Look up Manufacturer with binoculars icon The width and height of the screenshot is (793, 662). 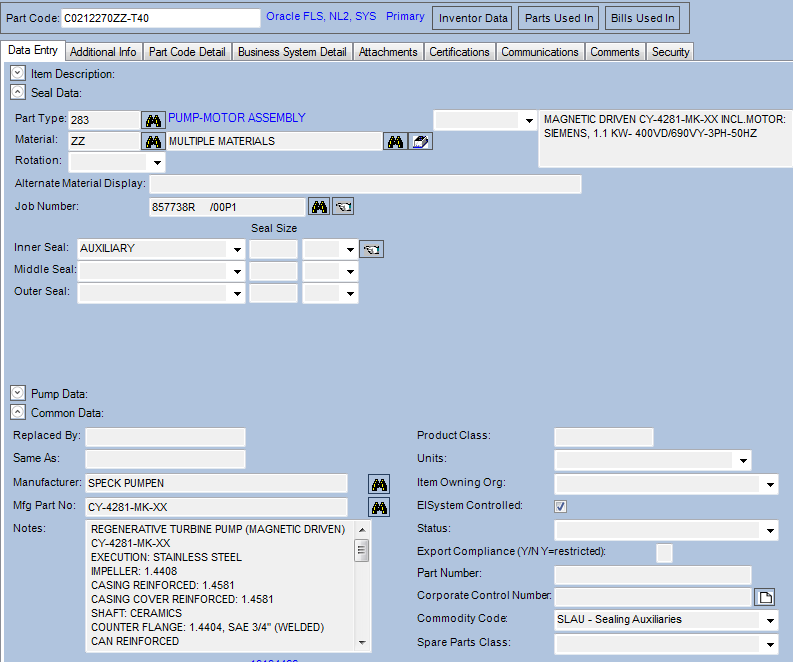coord(379,484)
